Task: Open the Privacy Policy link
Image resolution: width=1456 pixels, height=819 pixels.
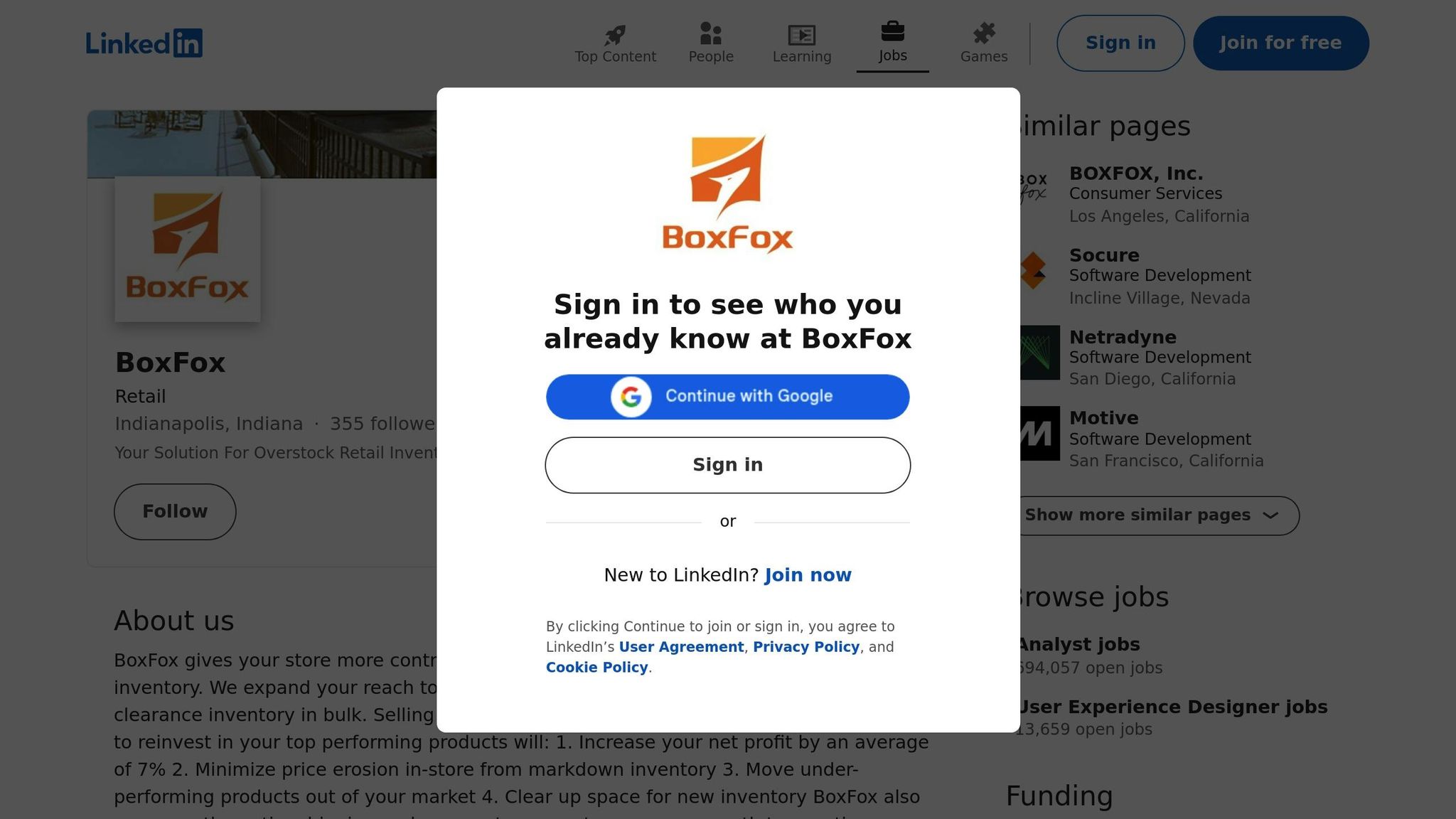Action: tap(806, 647)
